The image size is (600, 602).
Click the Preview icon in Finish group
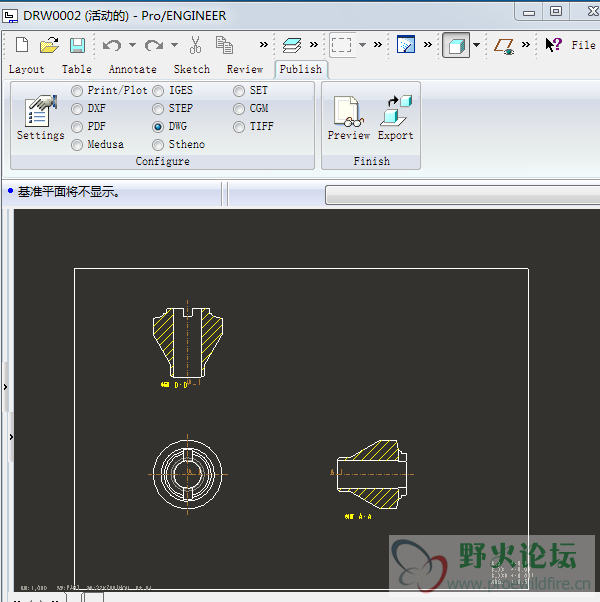click(x=349, y=118)
